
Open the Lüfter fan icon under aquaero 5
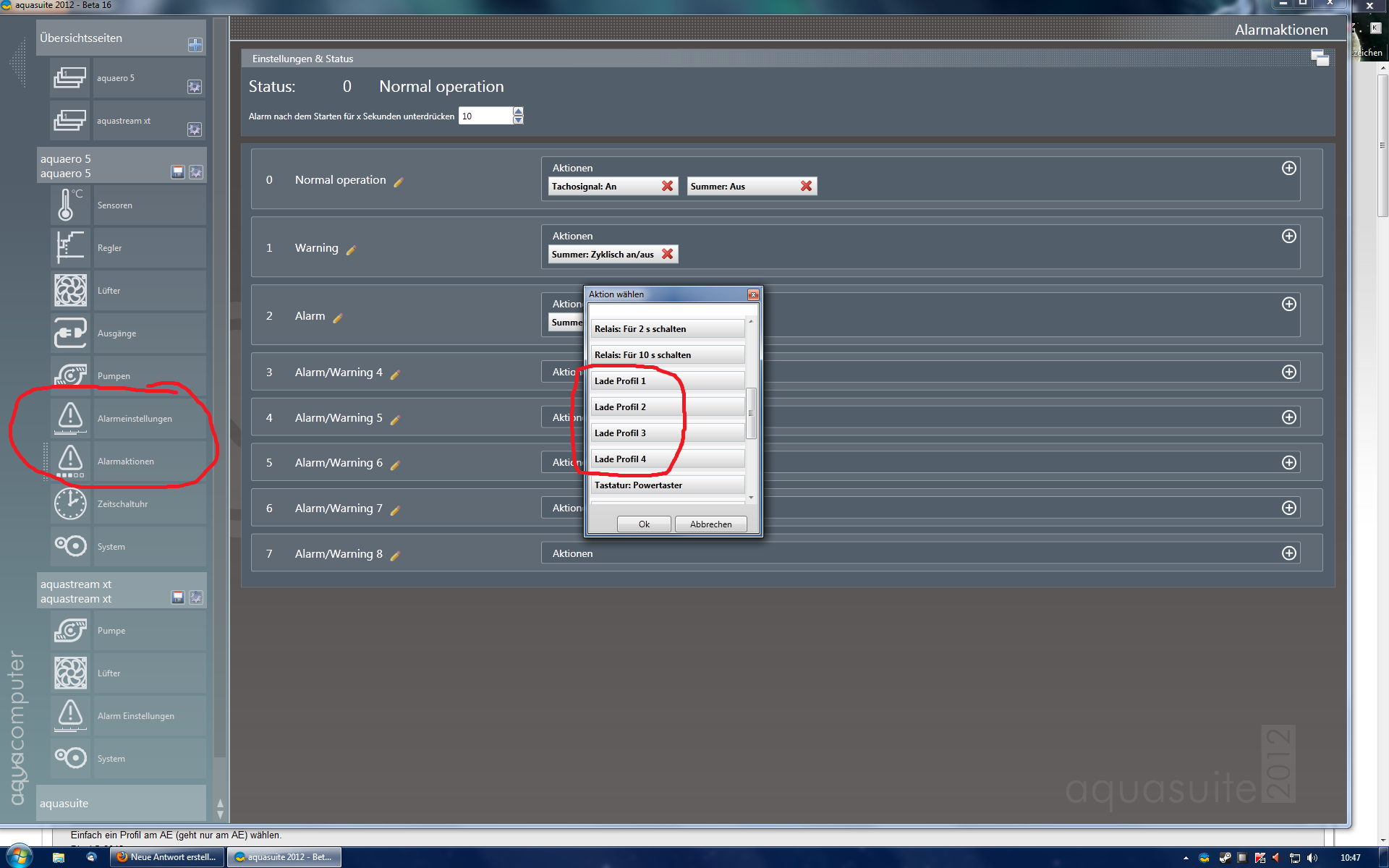(x=70, y=291)
